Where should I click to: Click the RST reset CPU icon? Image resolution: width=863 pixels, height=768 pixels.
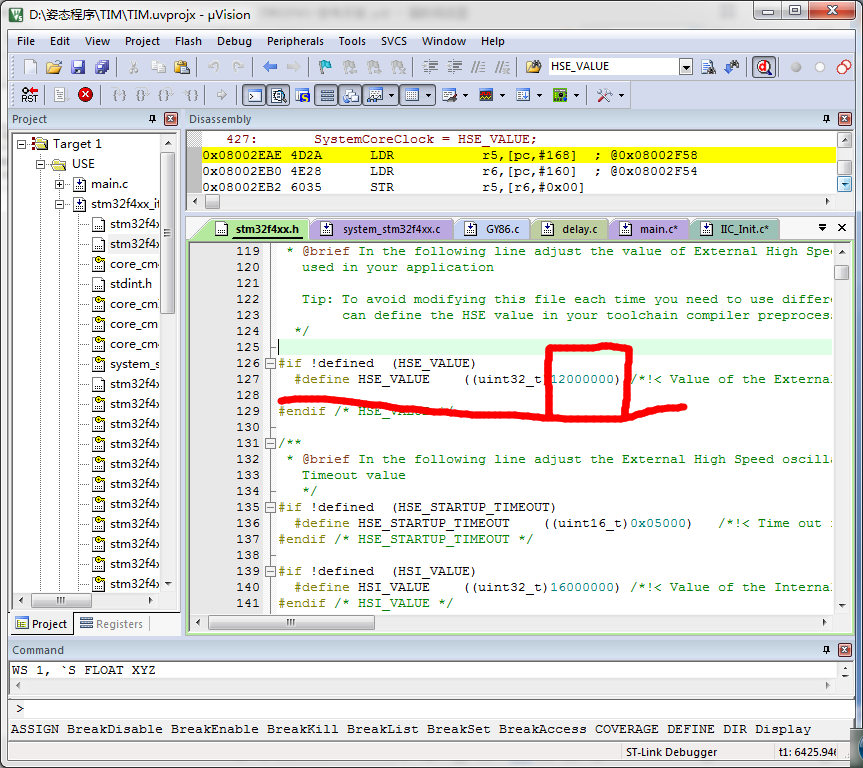click(29, 95)
